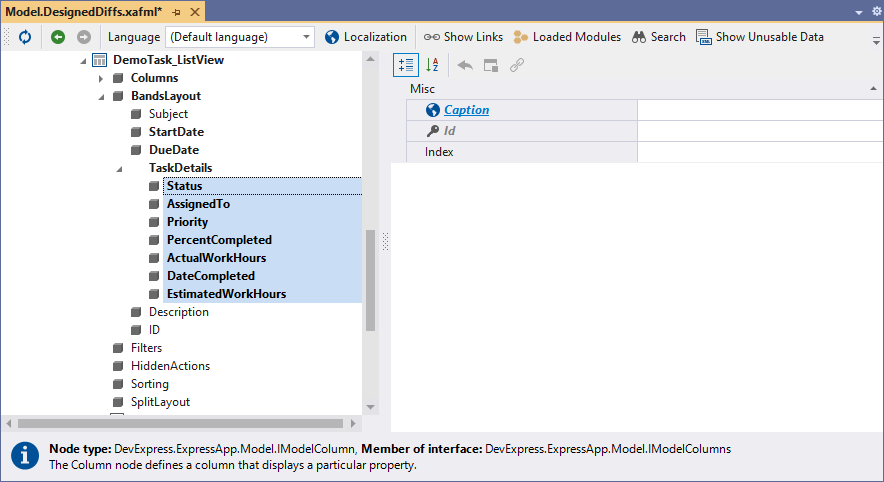Click the tree horizontal scroll left arrow
Screen dimensions: 884x482
point(8,423)
